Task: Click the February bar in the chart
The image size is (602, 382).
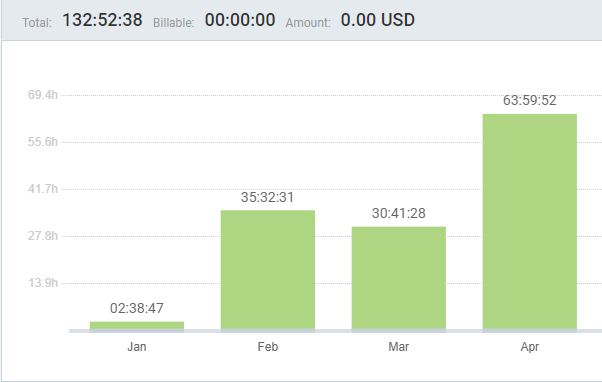Action: point(268,270)
